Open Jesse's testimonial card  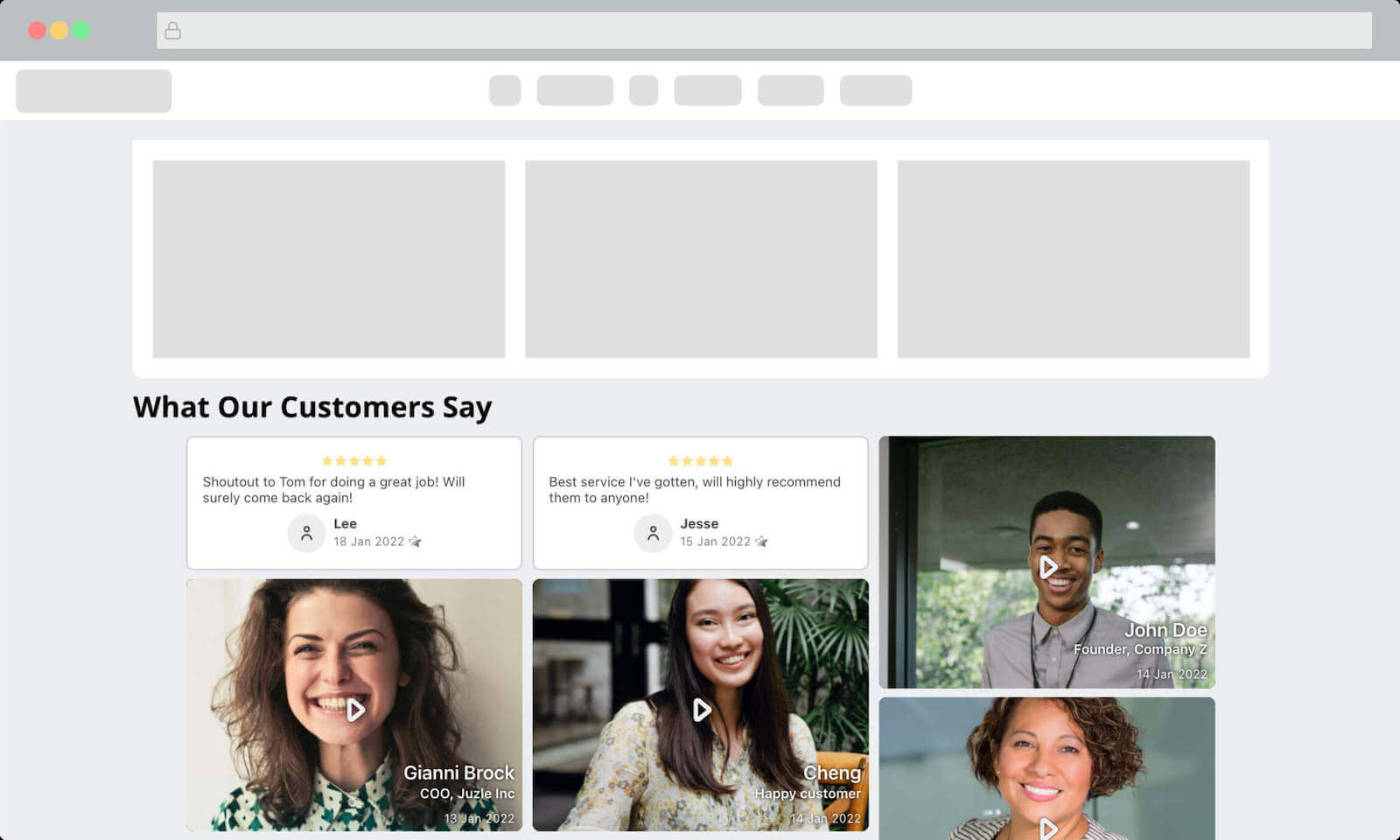(x=700, y=503)
